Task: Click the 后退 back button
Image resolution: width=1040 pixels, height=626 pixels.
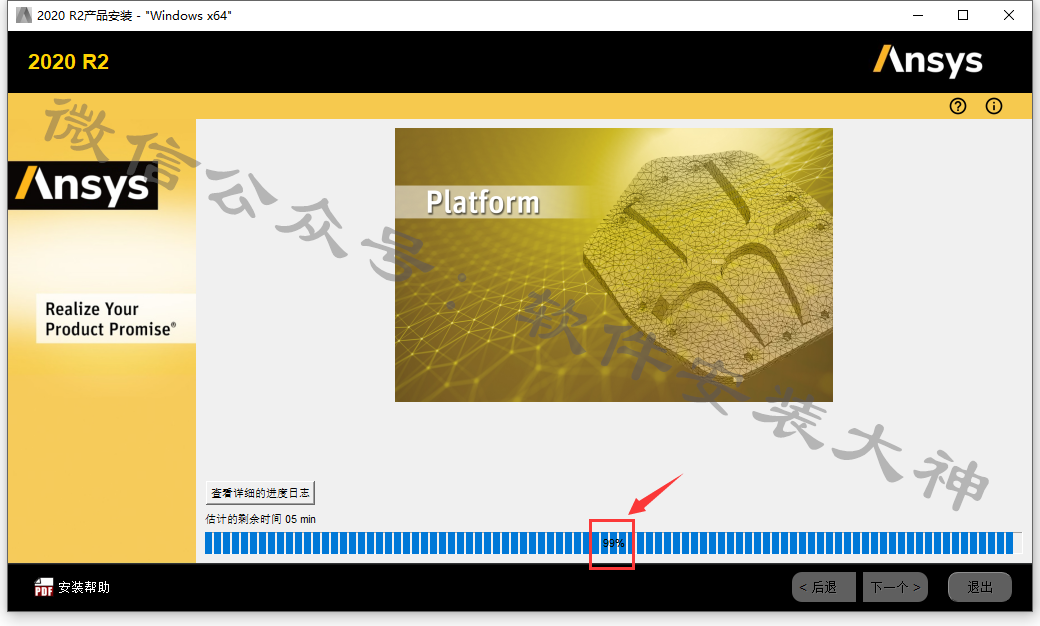Action: pyautogui.click(x=824, y=588)
